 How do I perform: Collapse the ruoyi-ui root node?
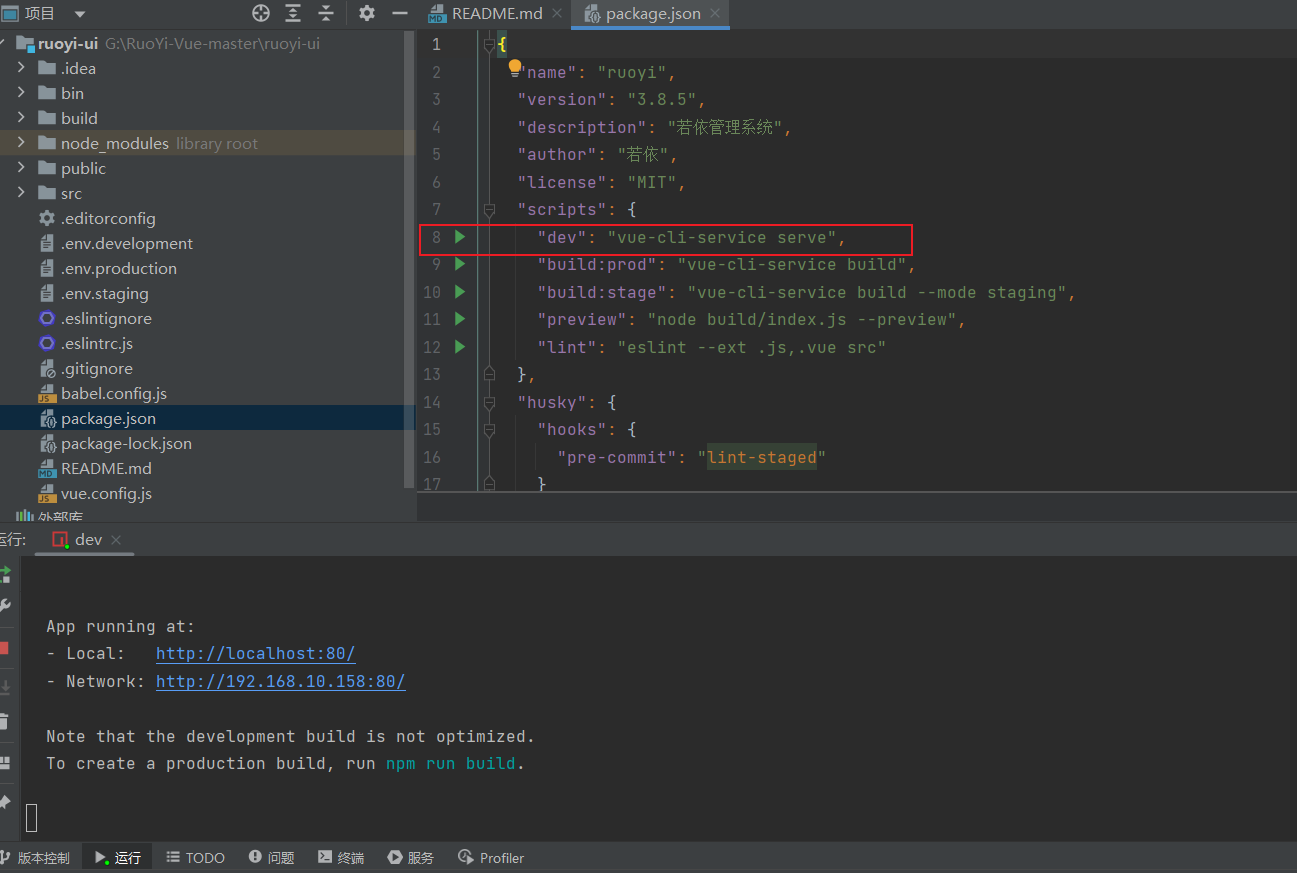3,43
